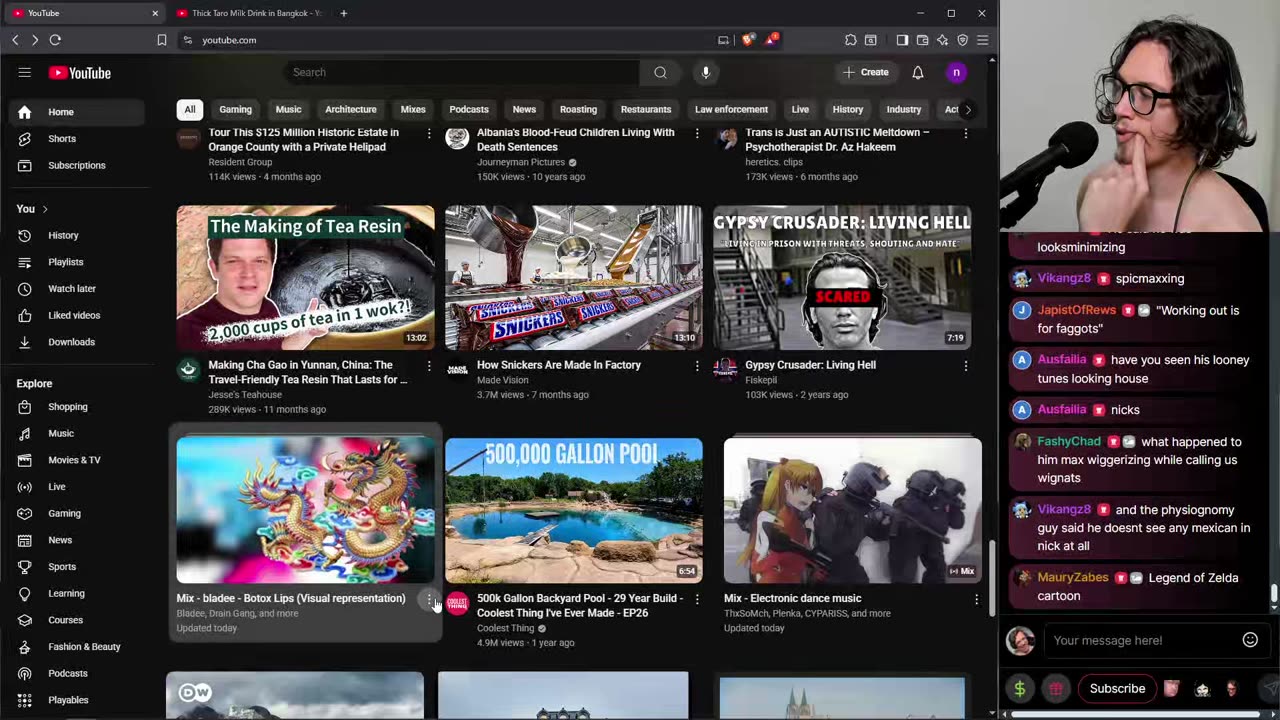Click the Create button
Viewport: 1280px width, 720px height.
[866, 72]
